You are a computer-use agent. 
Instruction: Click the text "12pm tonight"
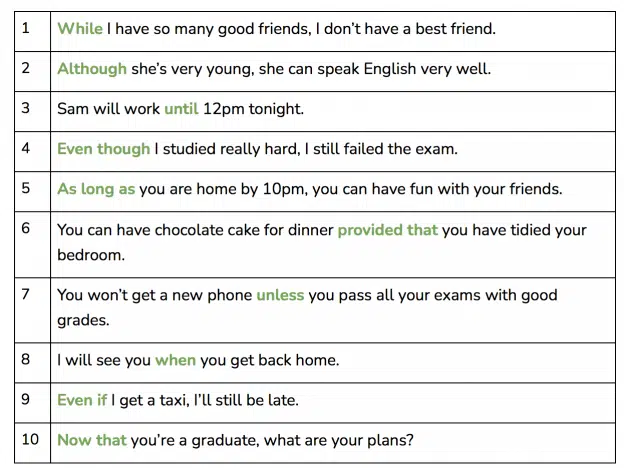point(253,109)
